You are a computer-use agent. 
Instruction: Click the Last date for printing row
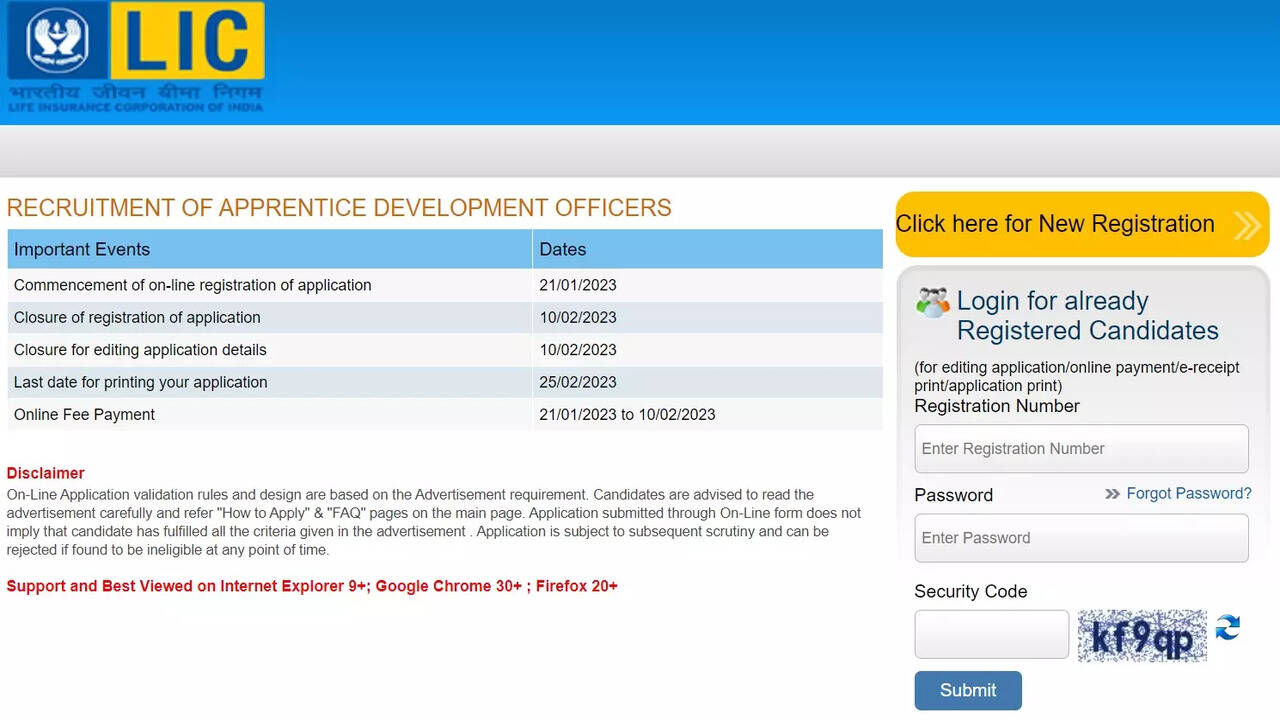click(x=445, y=382)
